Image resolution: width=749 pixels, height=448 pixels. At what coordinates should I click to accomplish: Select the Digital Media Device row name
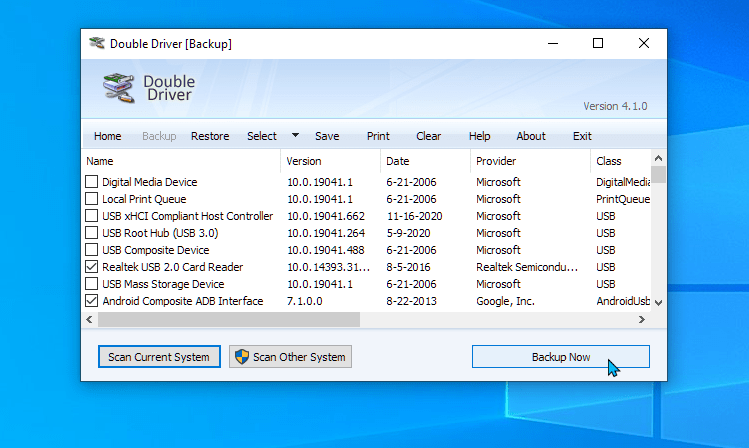pyautogui.click(x=150, y=182)
